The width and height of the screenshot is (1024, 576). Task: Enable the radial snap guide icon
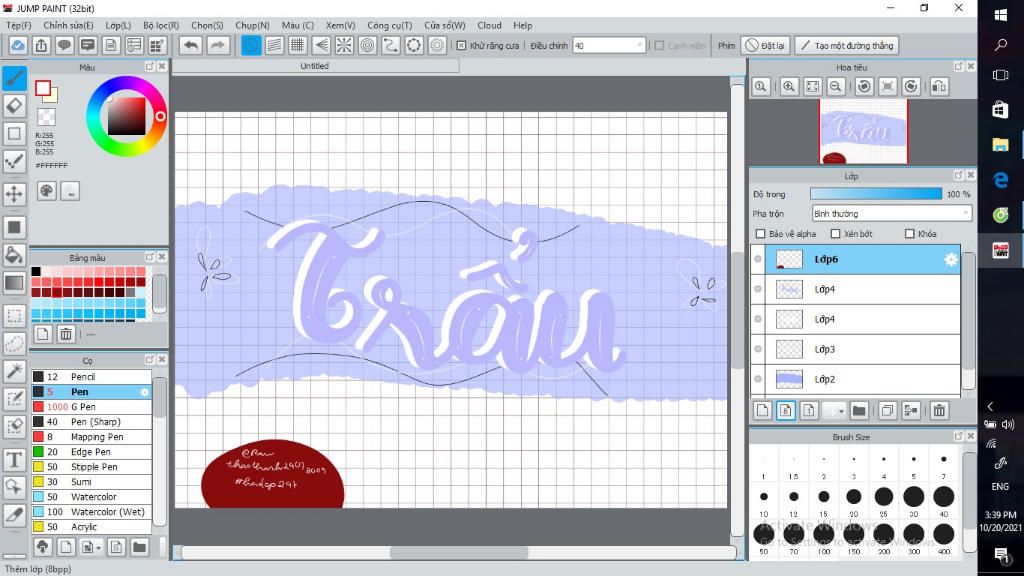344,45
